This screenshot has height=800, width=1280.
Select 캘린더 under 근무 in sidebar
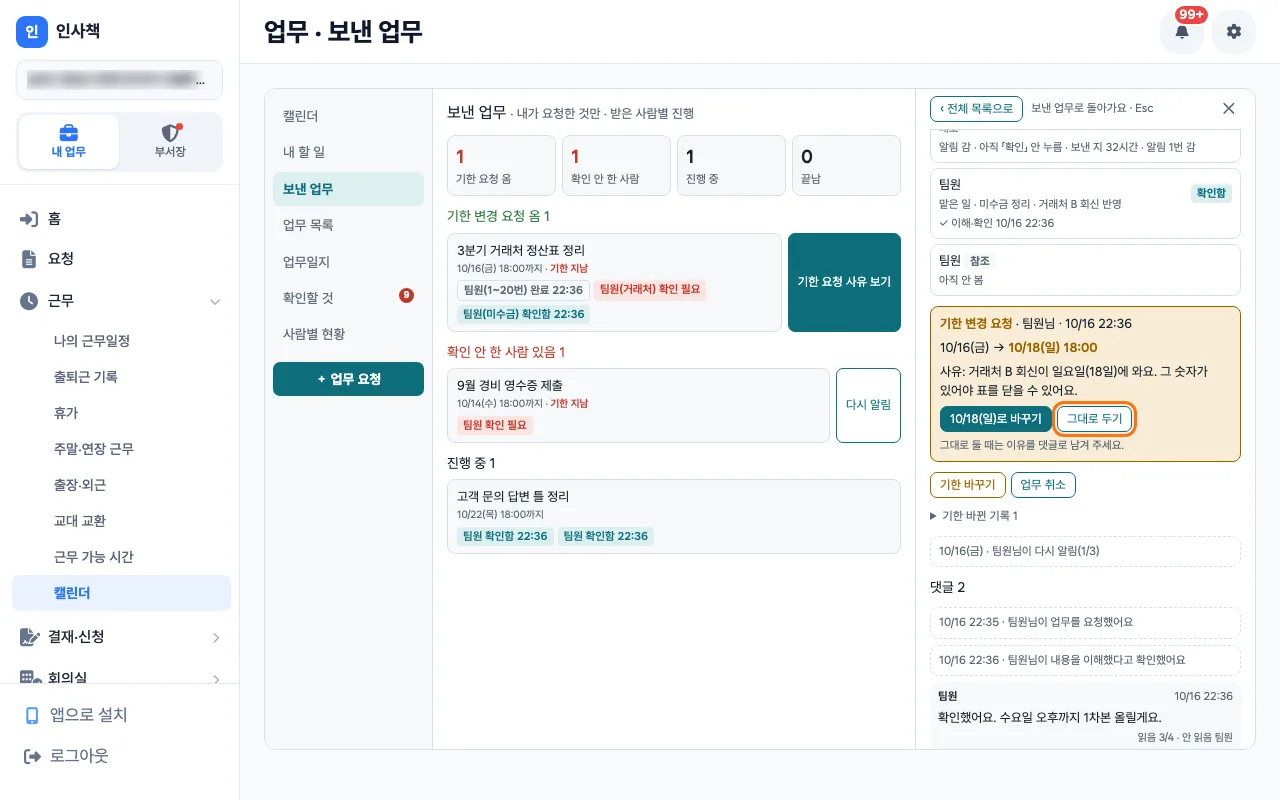point(121,593)
